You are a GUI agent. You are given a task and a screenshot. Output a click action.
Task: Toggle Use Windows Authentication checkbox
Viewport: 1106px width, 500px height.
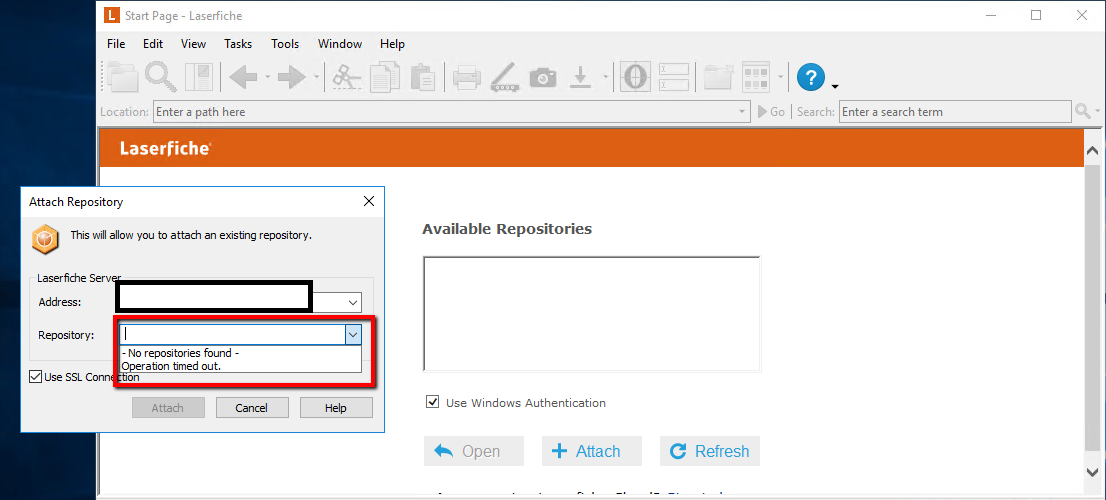point(432,403)
